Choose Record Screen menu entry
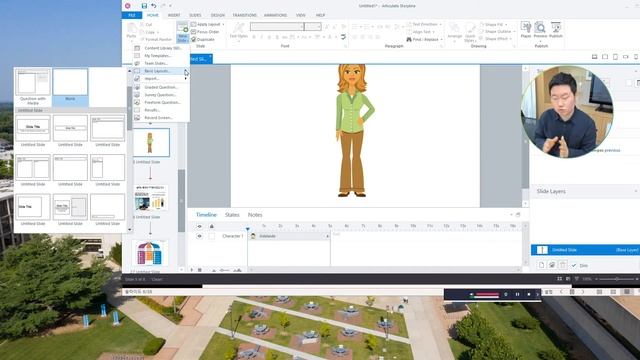 tap(161, 118)
